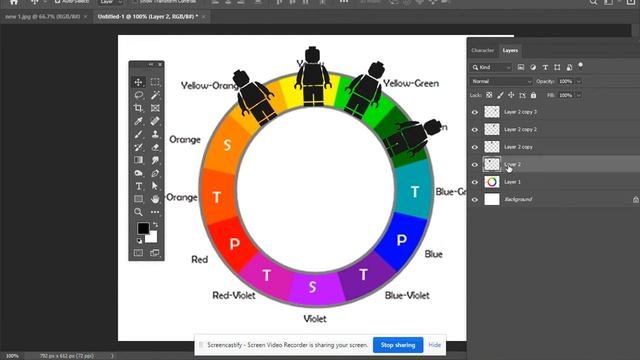Select the Zoom tool
The width and height of the screenshot is (640, 360).
click(138, 212)
